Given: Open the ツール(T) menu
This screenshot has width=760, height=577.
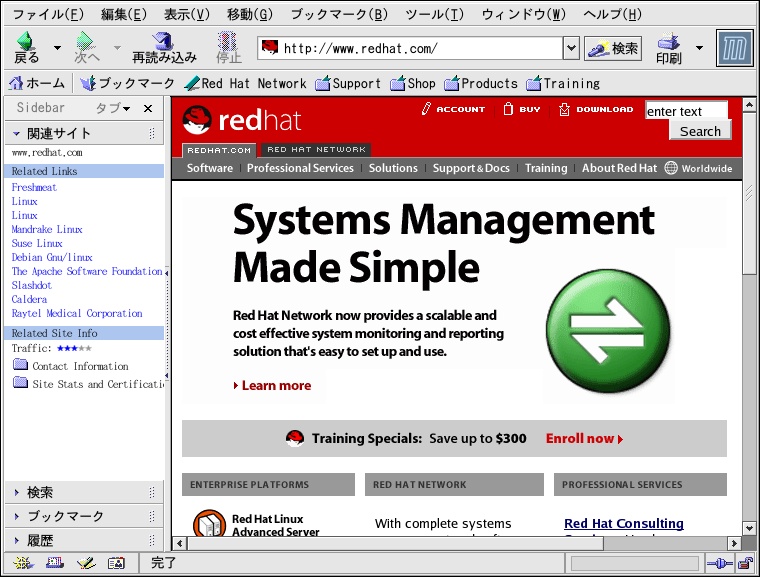Looking at the screenshot, I should click(434, 14).
